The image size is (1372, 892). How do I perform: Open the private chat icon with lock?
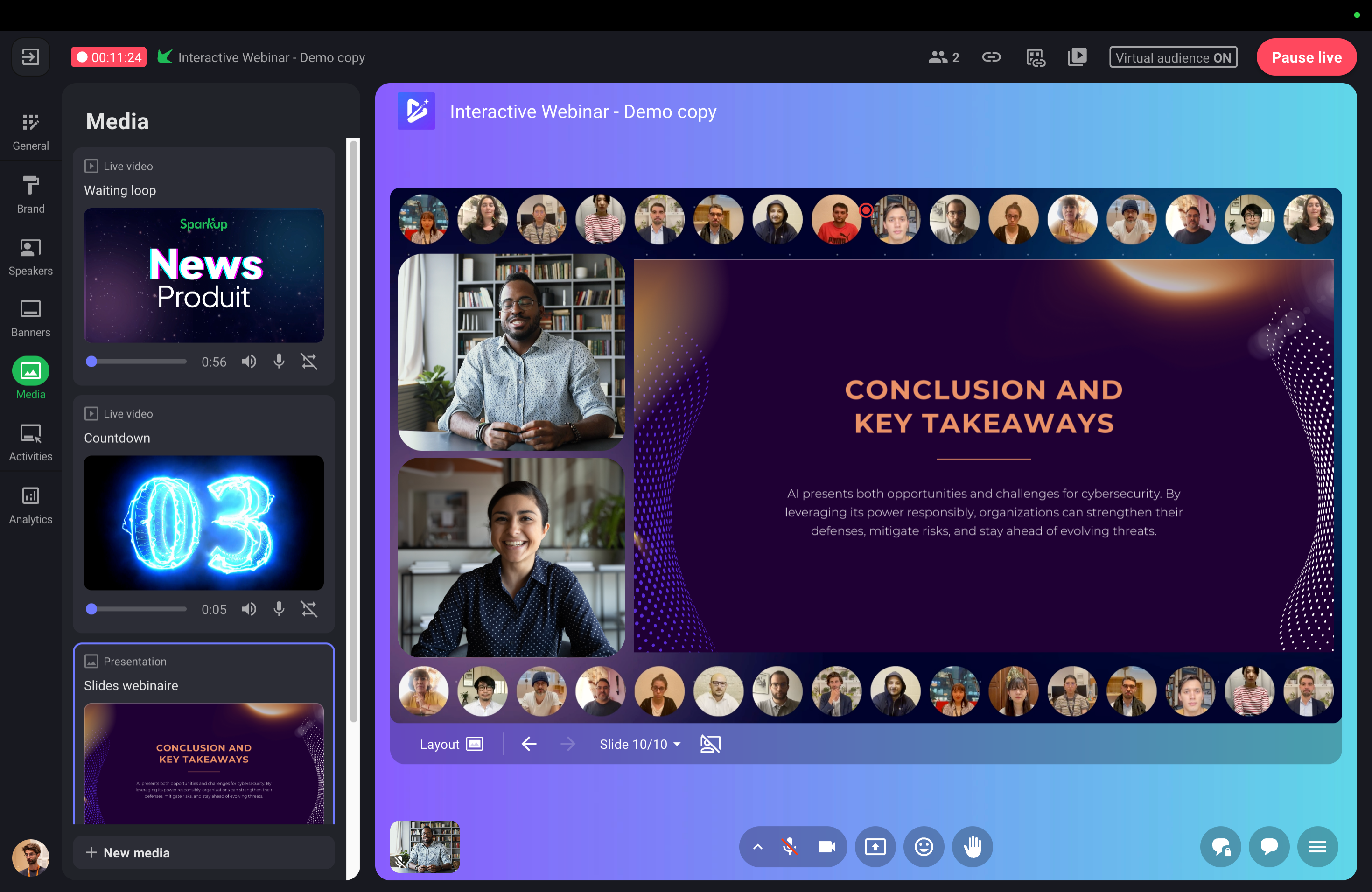pyautogui.click(x=1220, y=847)
